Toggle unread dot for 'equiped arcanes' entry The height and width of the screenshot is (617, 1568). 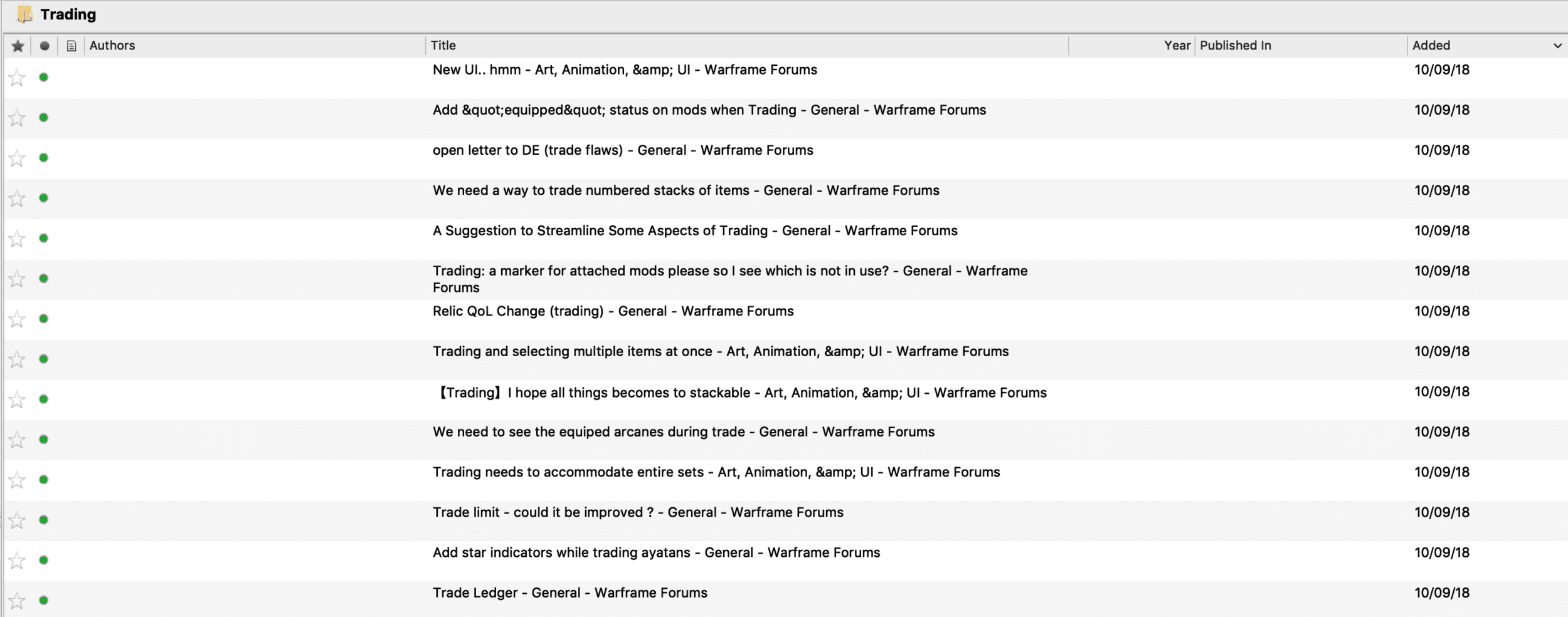[x=43, y=440]
